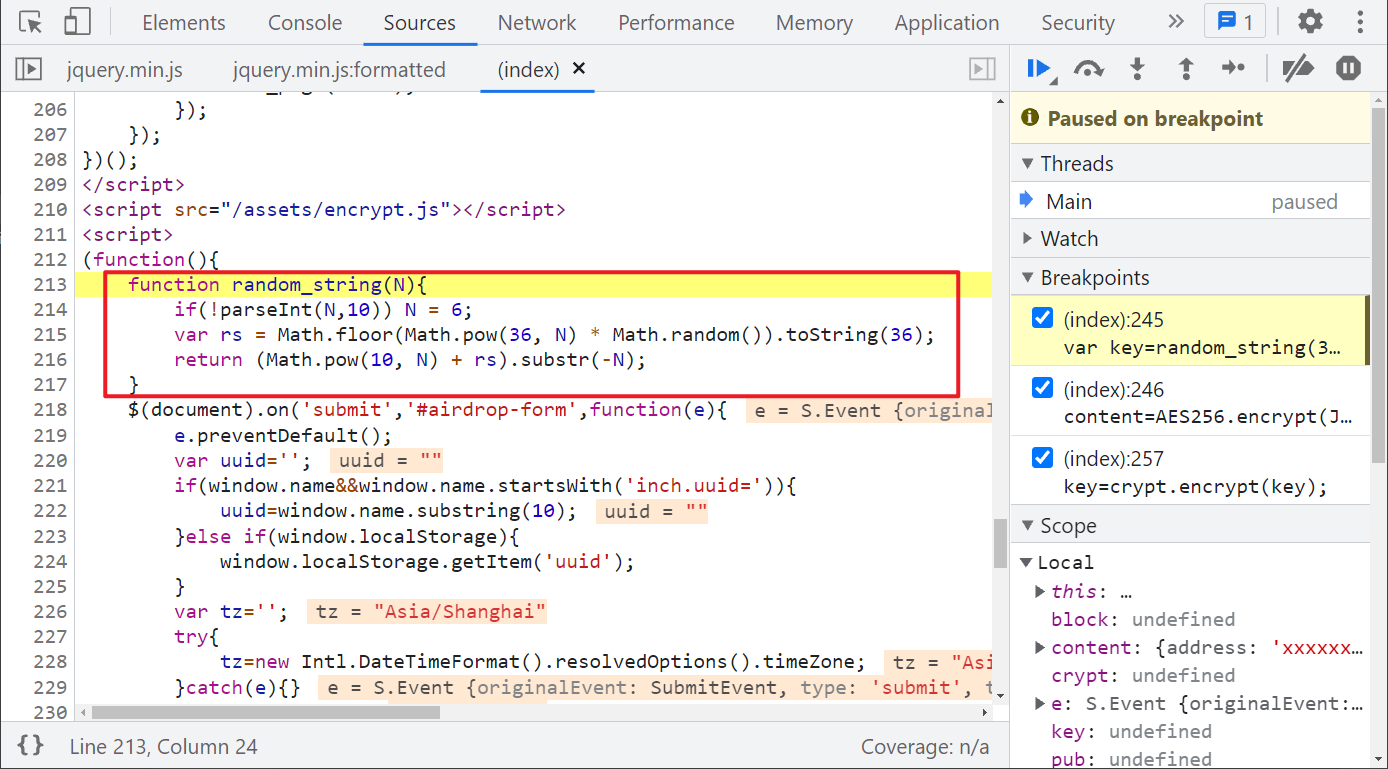Screen dimensions: 1388x769
Task: Uncheck the (index):257 breakpoint
Action: 1042,458
